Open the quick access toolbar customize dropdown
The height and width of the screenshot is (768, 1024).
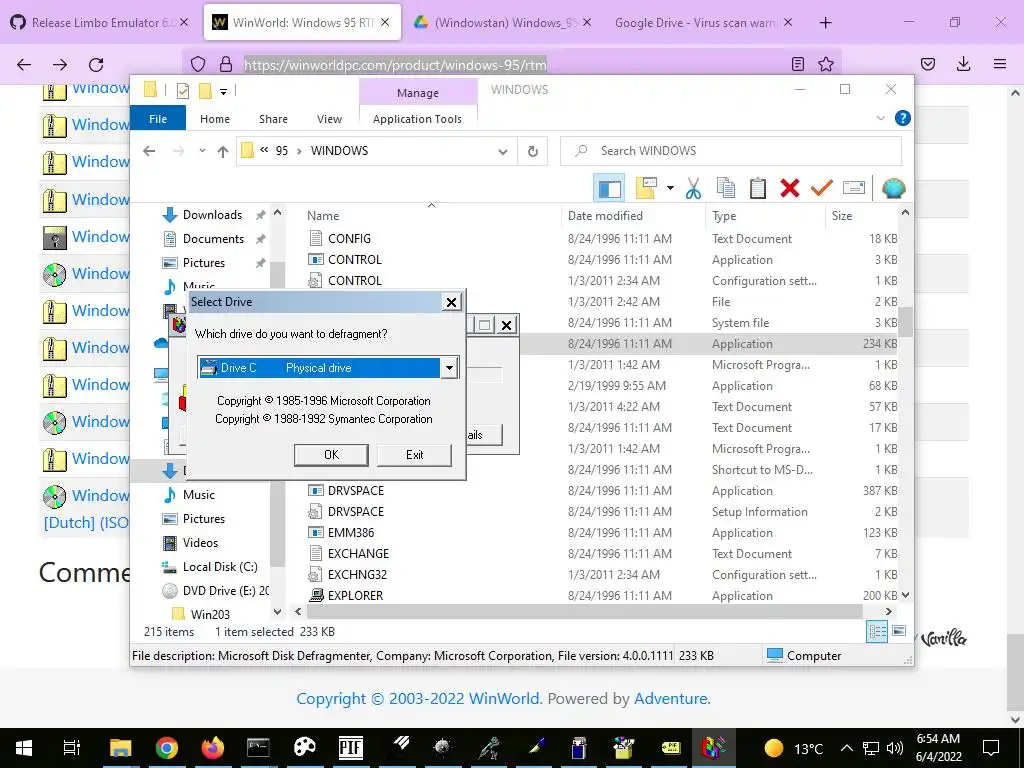click(x=223, y=91)
